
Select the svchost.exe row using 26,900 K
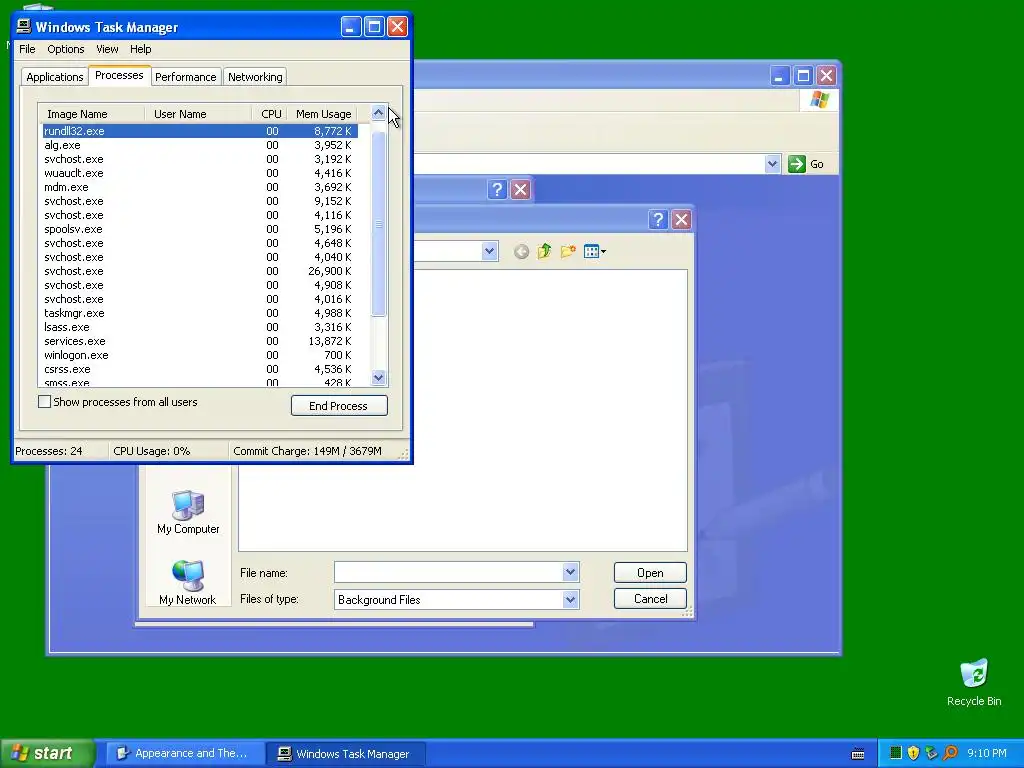(x=200, y=271)
